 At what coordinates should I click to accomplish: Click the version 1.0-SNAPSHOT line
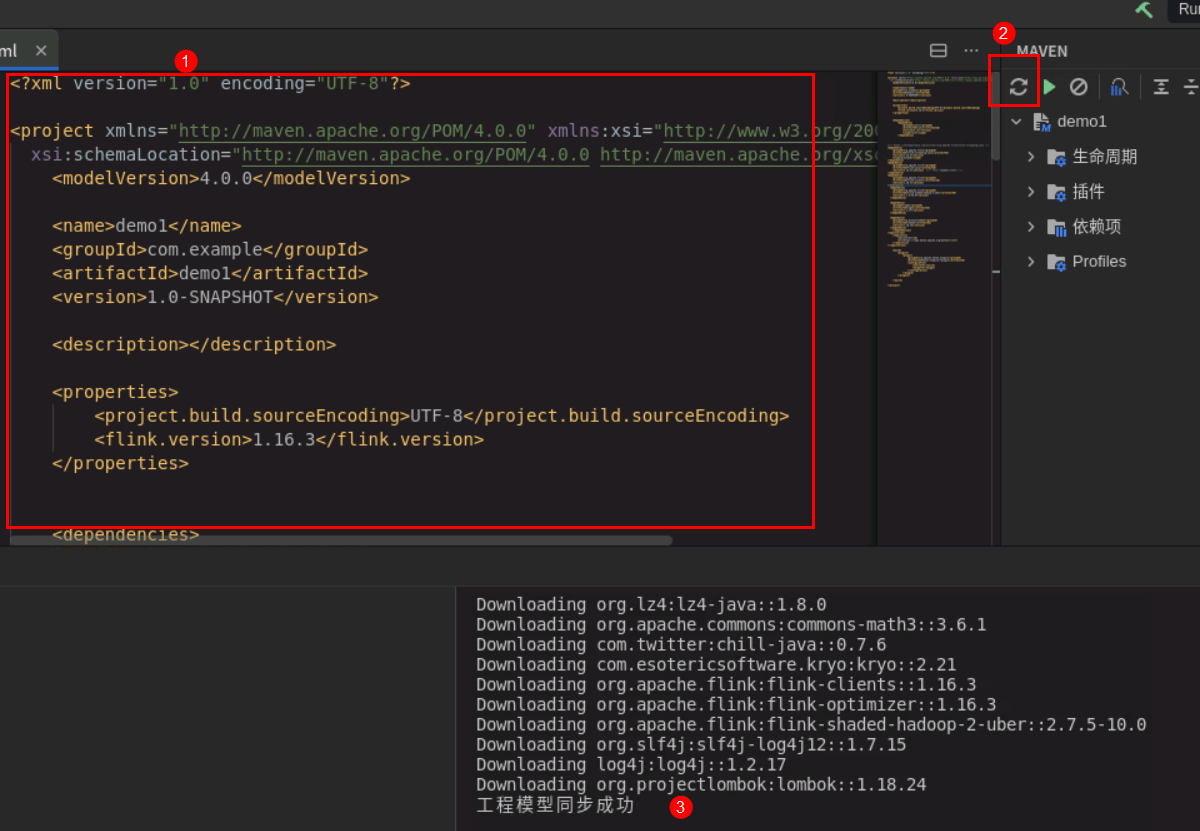pyautogui.click(x=215, y=297)
